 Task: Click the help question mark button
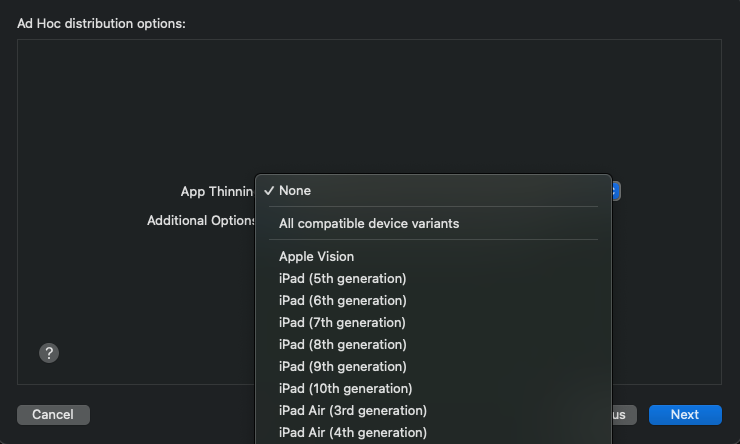click(49, 352)
